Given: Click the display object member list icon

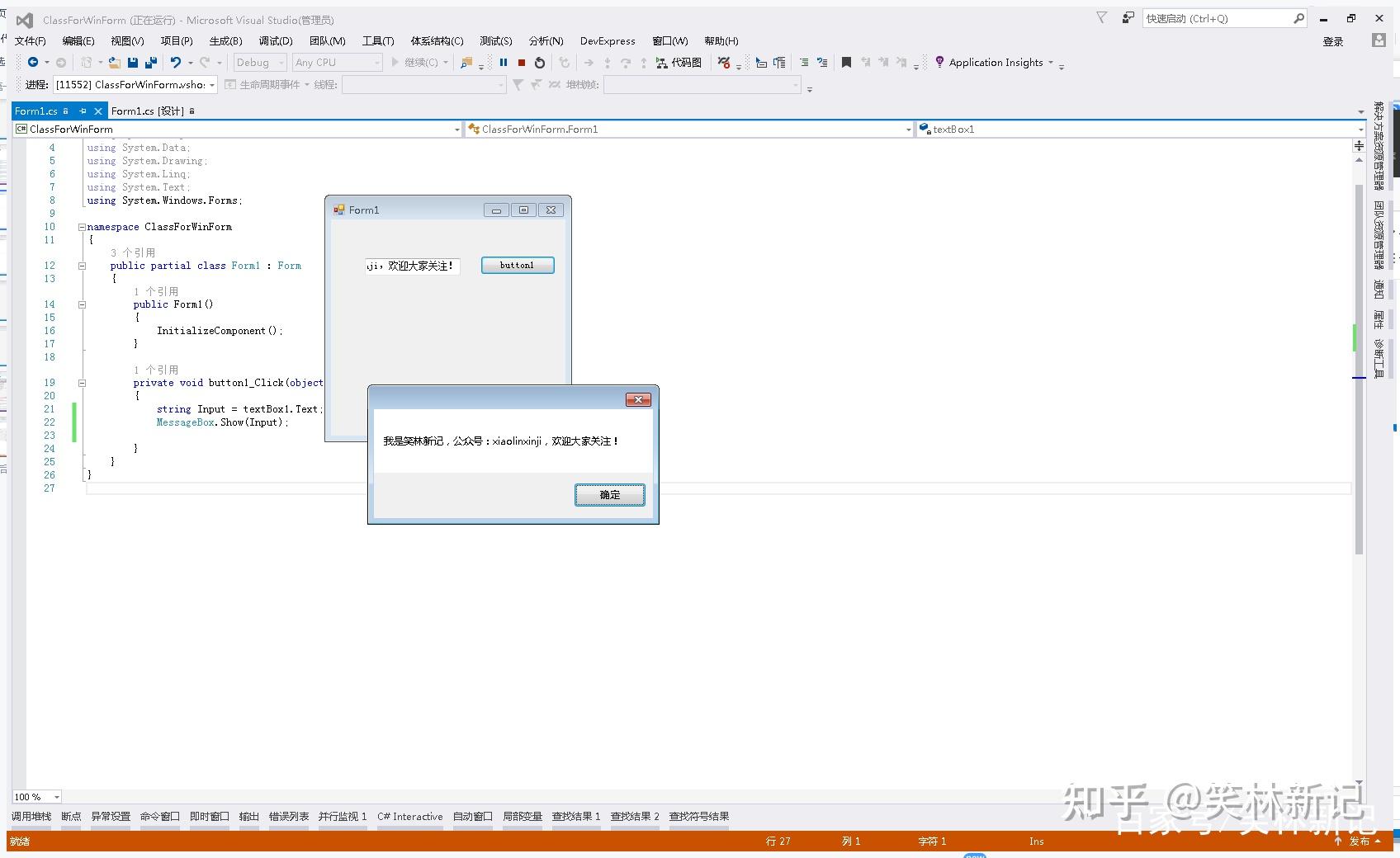Looking at the screenshot, I should (761, 63).
